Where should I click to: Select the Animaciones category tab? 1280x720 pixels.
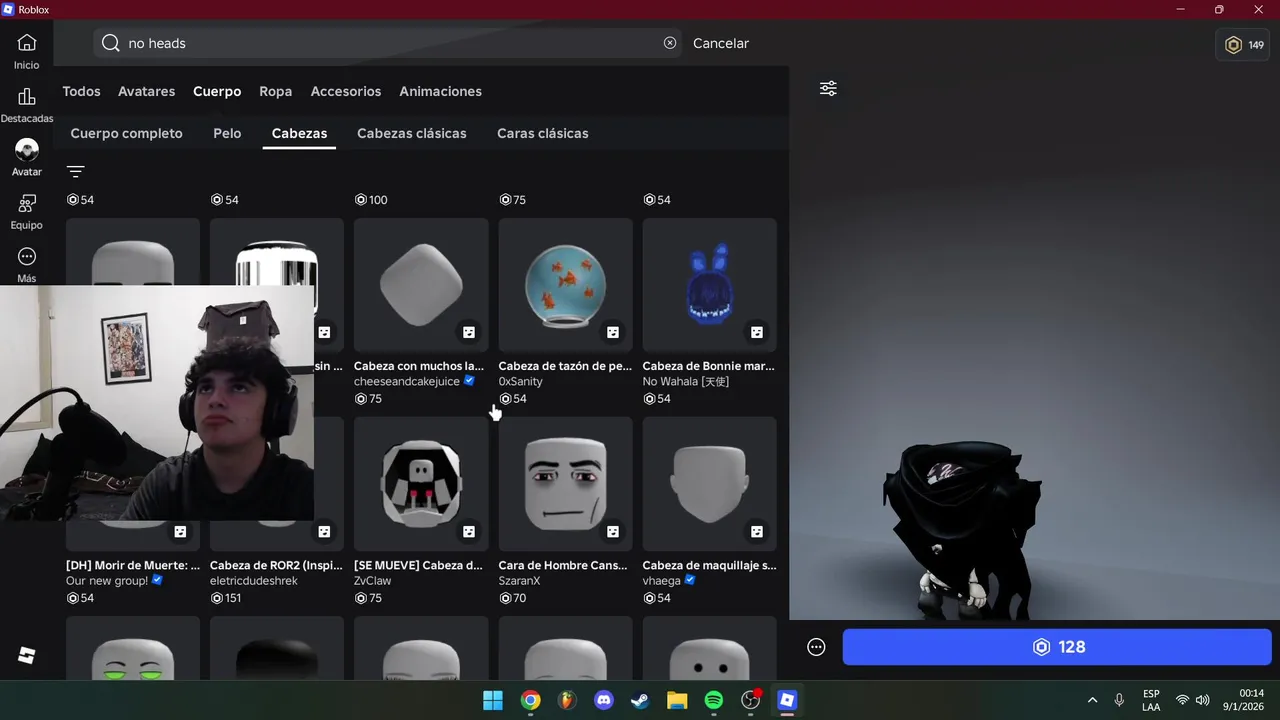(x=440, y=91)
